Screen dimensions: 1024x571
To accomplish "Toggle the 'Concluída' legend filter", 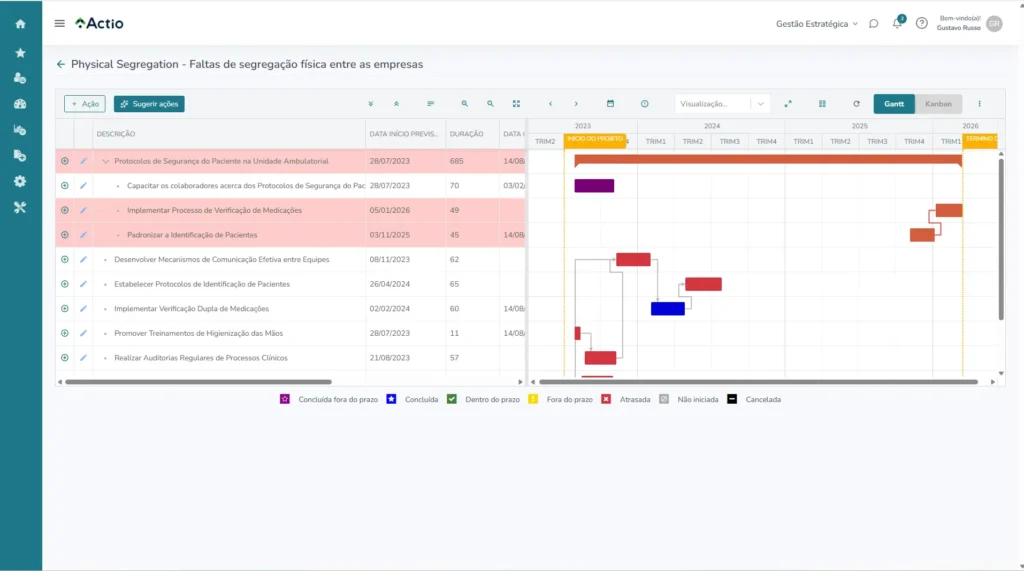I will click(391, 399).
